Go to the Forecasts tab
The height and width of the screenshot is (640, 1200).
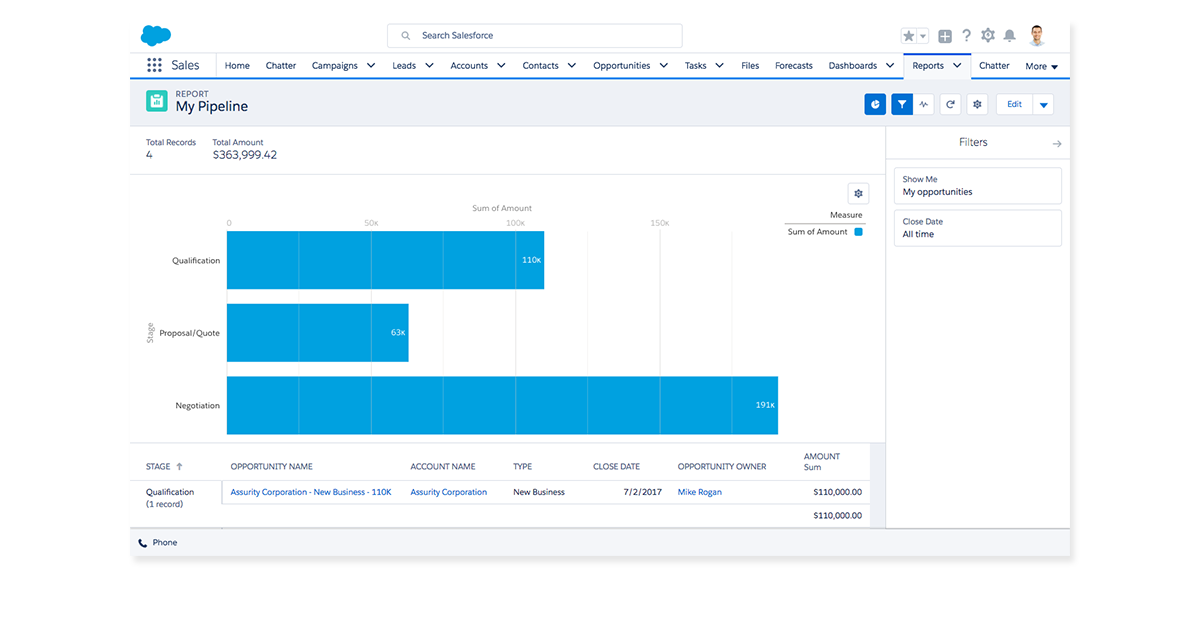[794, 66]
